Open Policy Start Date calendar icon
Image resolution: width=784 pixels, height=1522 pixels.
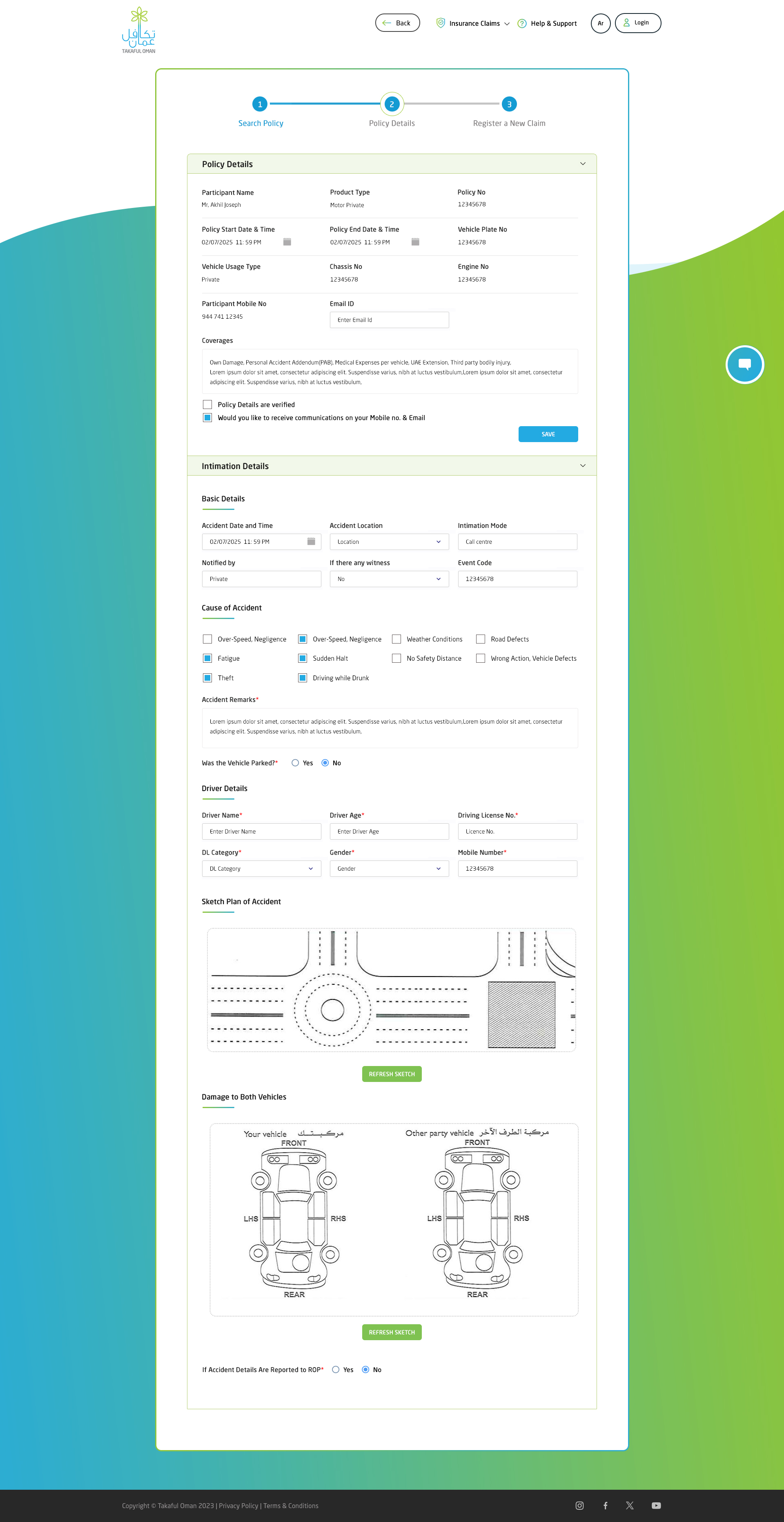coord(287,241)
